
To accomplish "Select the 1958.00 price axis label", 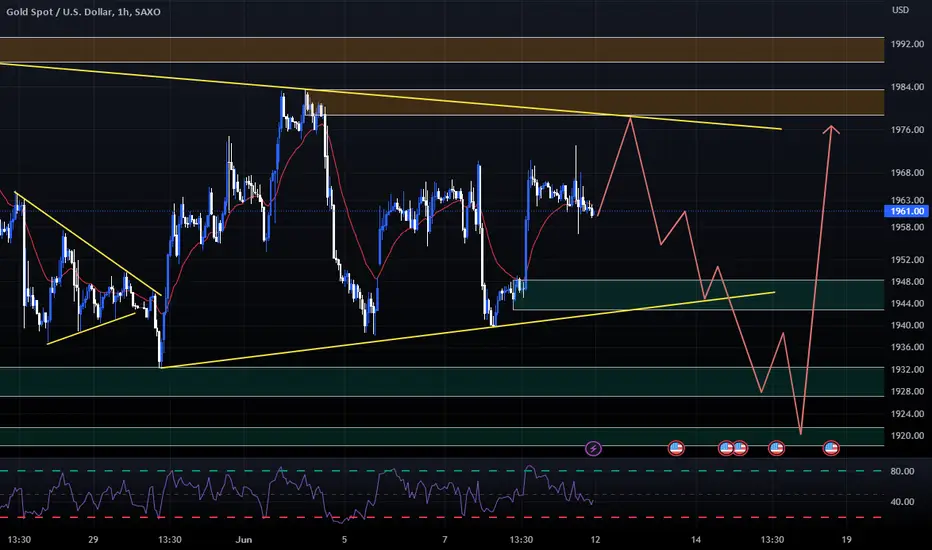I will click(907, 227).
